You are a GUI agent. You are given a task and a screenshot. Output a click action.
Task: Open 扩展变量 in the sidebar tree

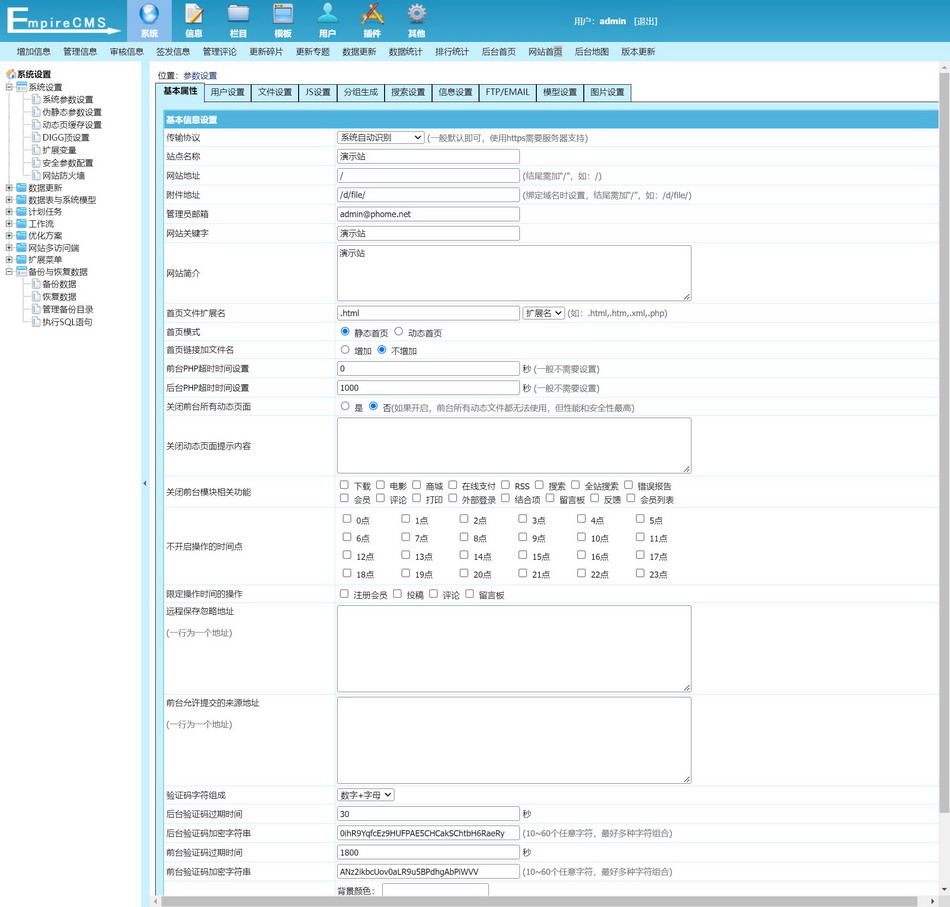coord(59,150)
